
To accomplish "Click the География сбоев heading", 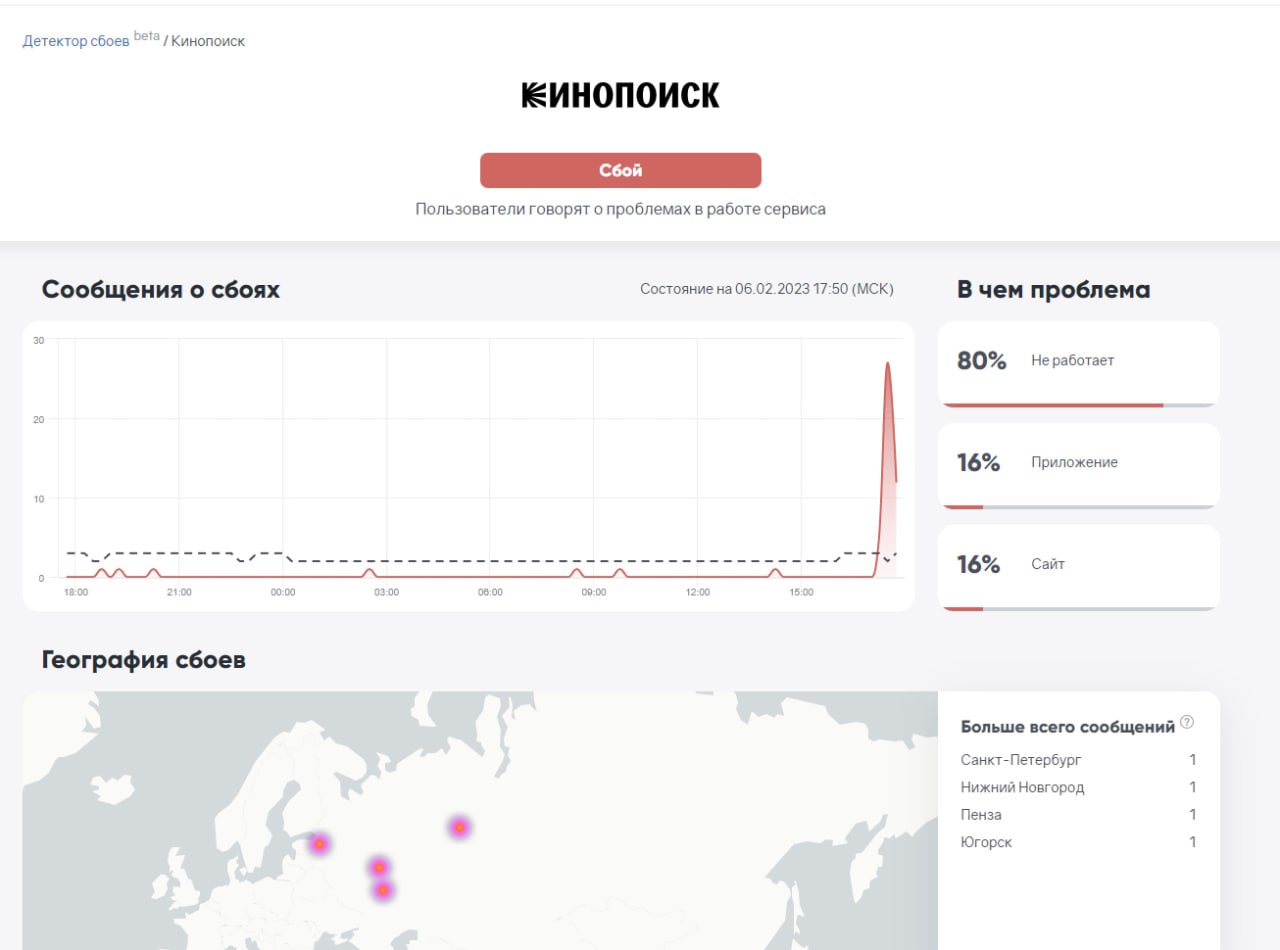I will coord(144,660).
